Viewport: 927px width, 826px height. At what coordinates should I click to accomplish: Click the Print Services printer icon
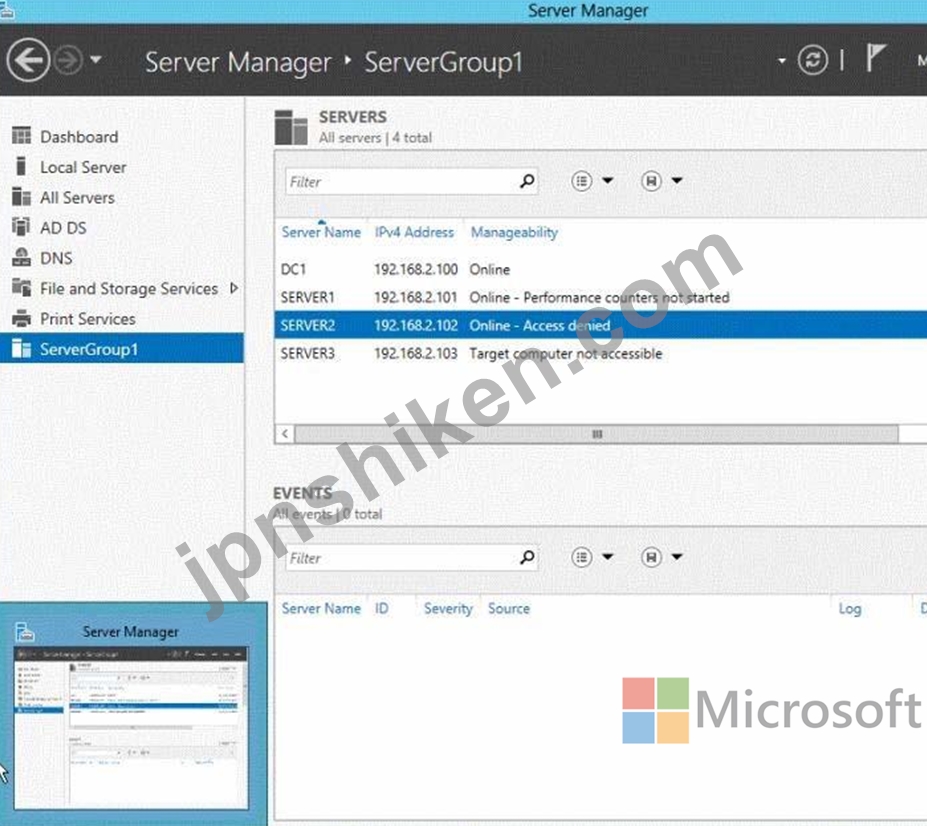(x=21, y=318)
